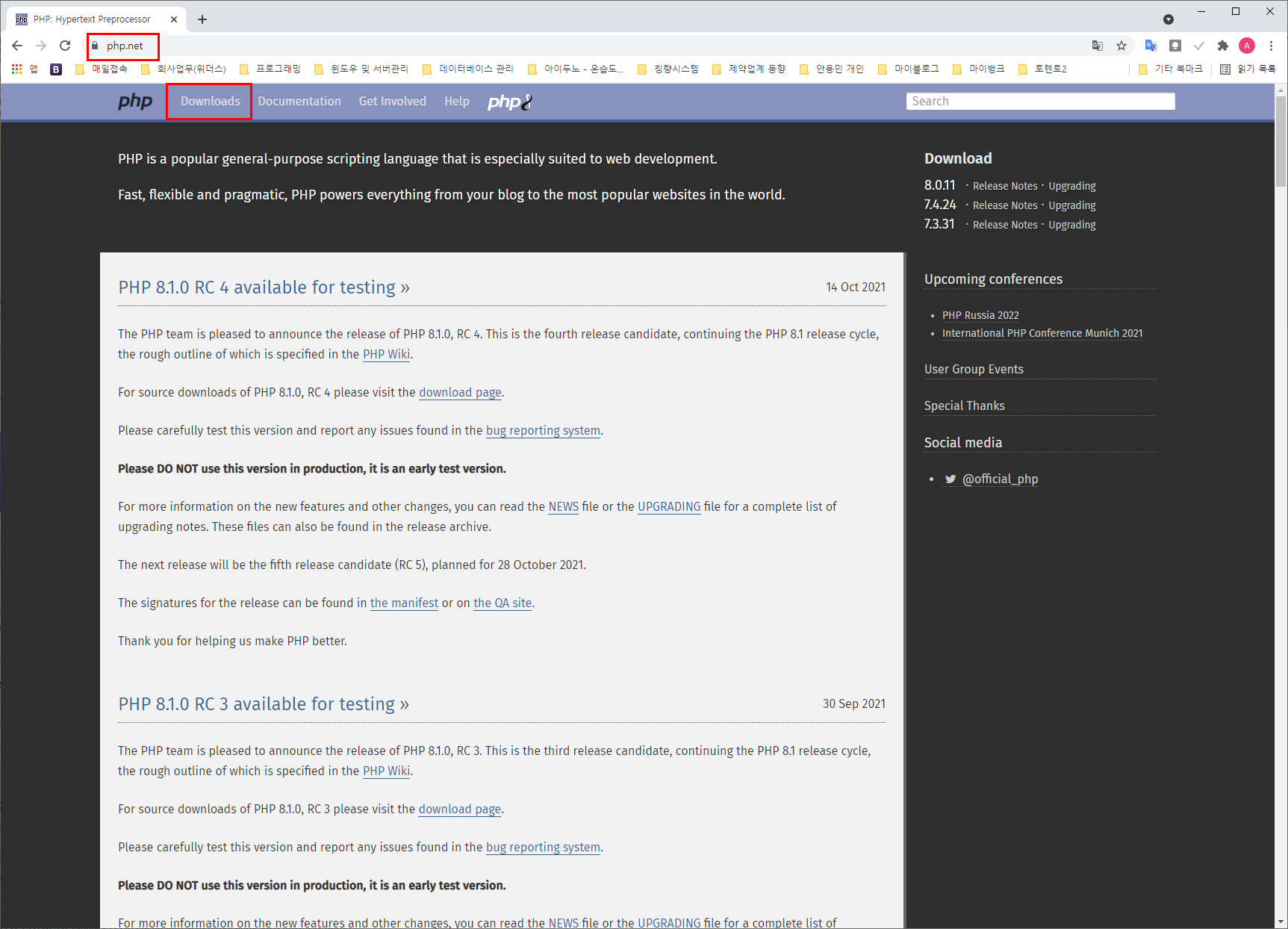Screen dimensions: 1288x929
Task: Open PHP Russia 2022 conference link
Action: [980, 315]
